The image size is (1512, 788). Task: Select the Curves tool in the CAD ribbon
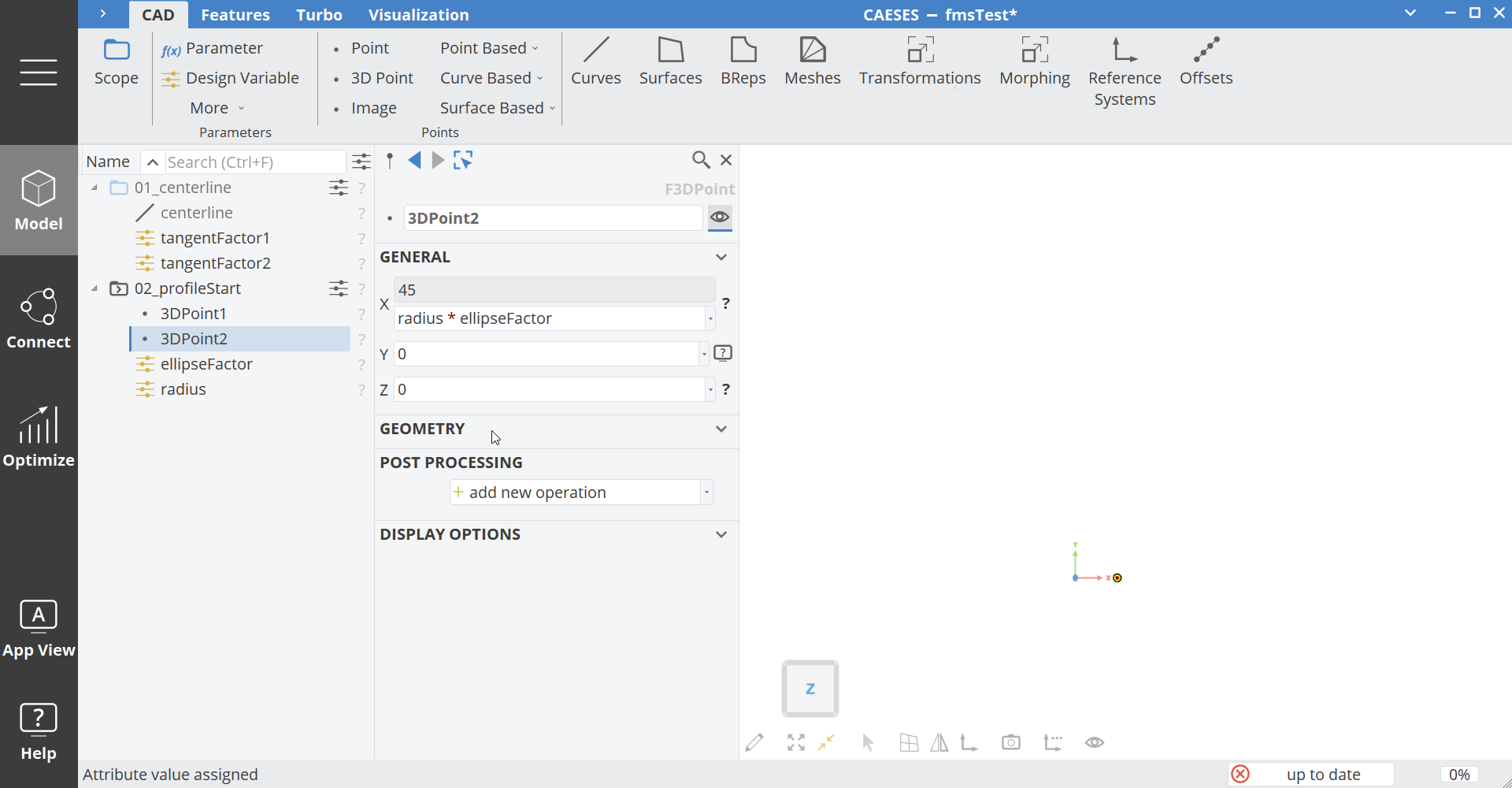[x=596, y=61]
